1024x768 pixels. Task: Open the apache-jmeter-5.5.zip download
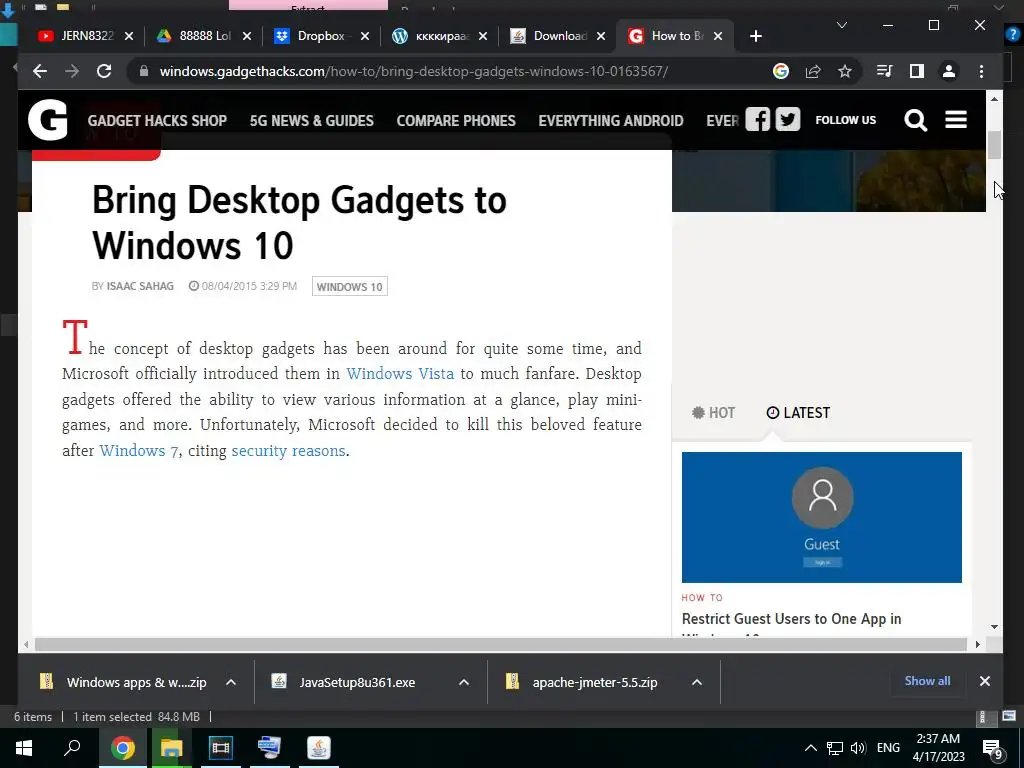[x=595, y=682]
